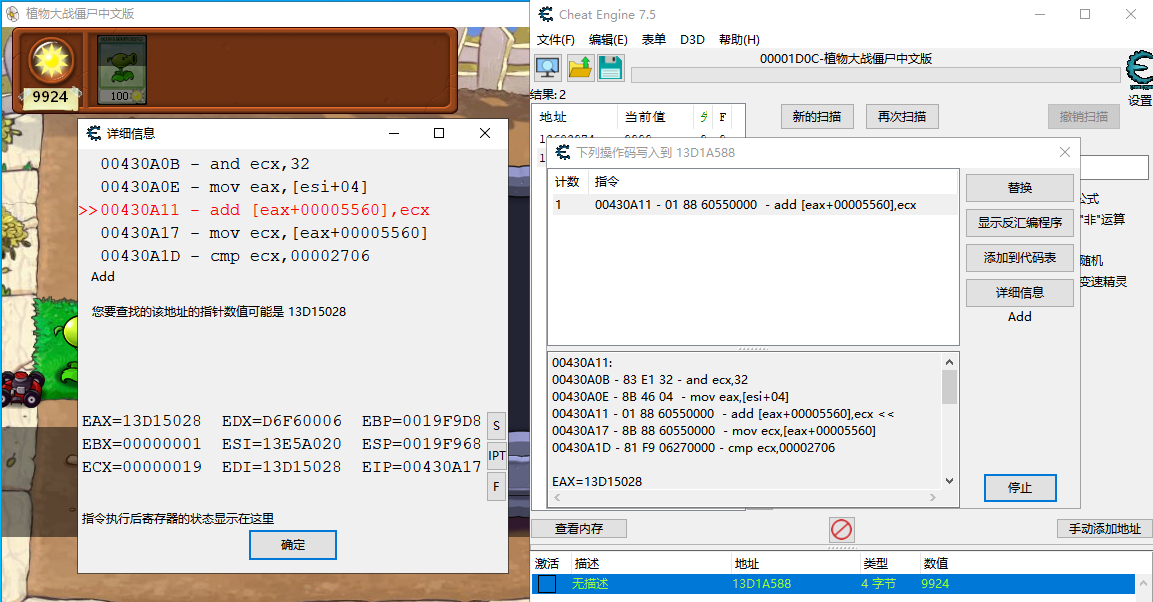Click the 地址 column header in scan results

coord(553,117)
